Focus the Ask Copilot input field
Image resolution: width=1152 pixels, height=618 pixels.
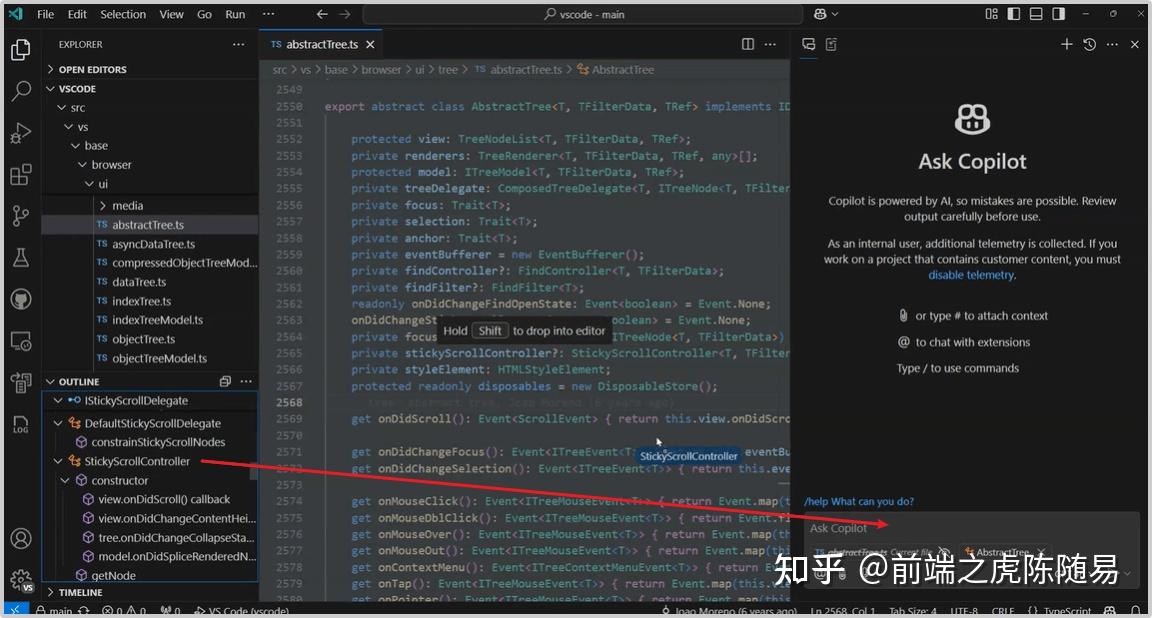972,528
